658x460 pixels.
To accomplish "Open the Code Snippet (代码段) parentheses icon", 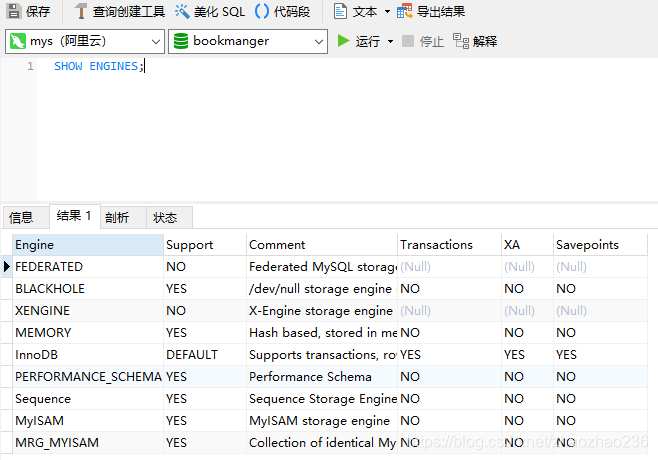I will point(262,11).
